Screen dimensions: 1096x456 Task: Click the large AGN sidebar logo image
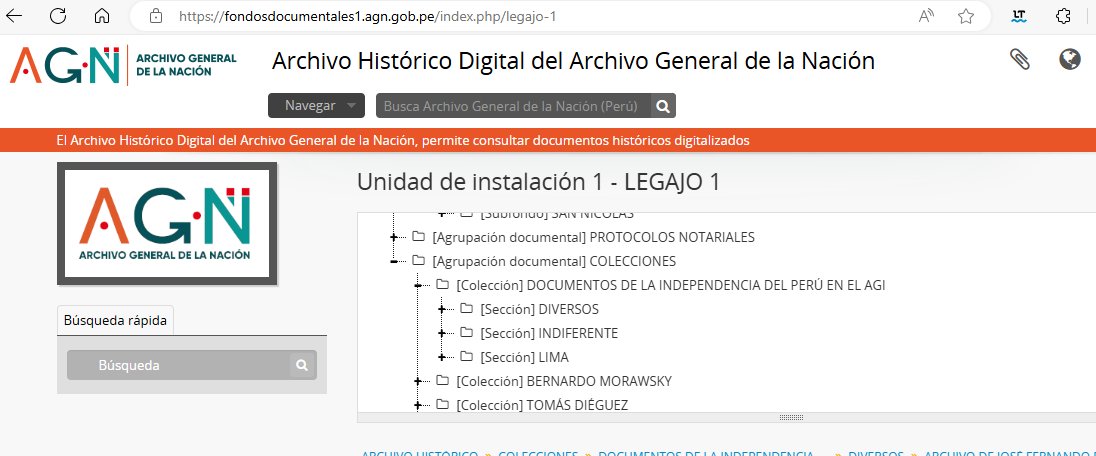point(167,224)
